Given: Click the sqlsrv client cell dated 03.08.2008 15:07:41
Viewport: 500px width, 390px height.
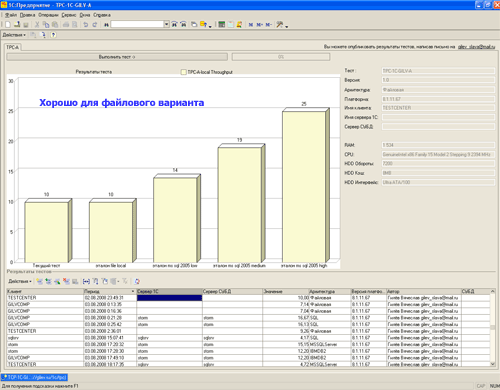Looking at the screenshot, I should (x=45, y=338).
